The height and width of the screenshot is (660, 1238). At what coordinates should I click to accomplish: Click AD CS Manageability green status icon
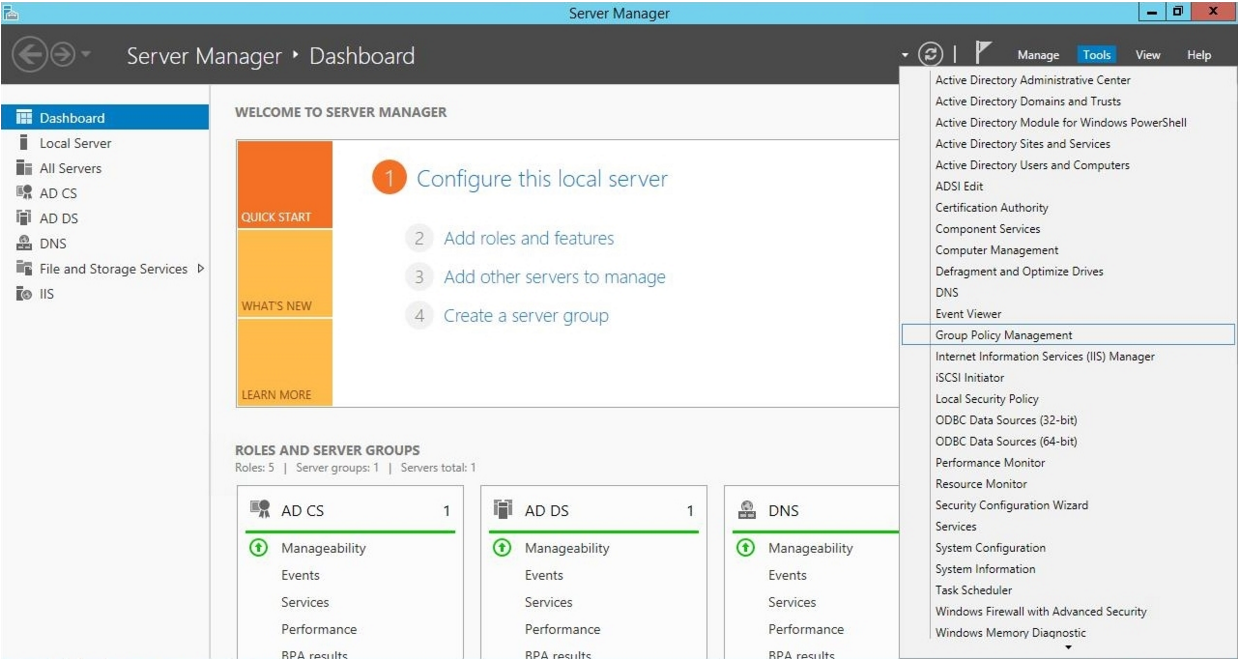pyautogui.click(x=256, y=548)
